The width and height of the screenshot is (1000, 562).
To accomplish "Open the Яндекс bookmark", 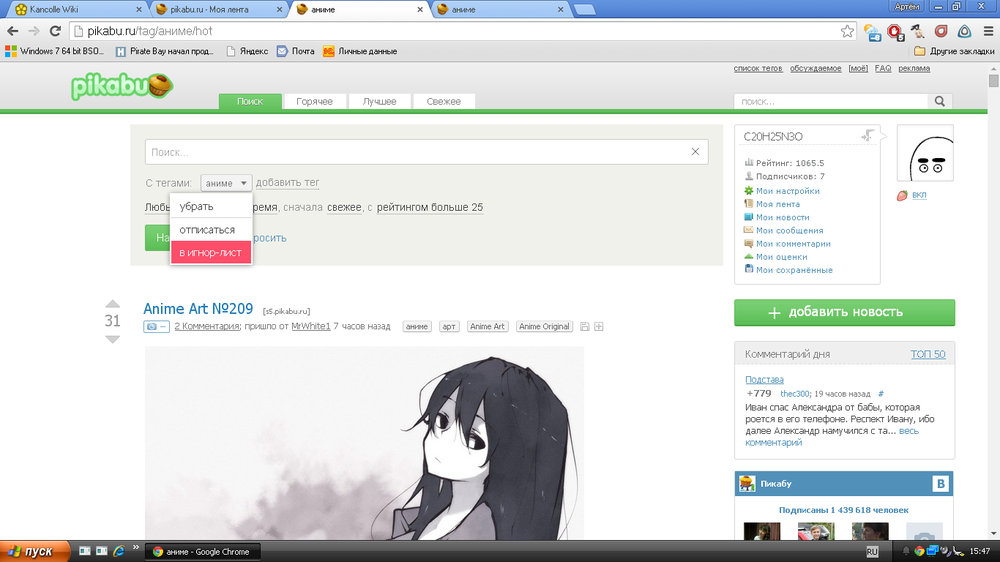I will 247,51.
